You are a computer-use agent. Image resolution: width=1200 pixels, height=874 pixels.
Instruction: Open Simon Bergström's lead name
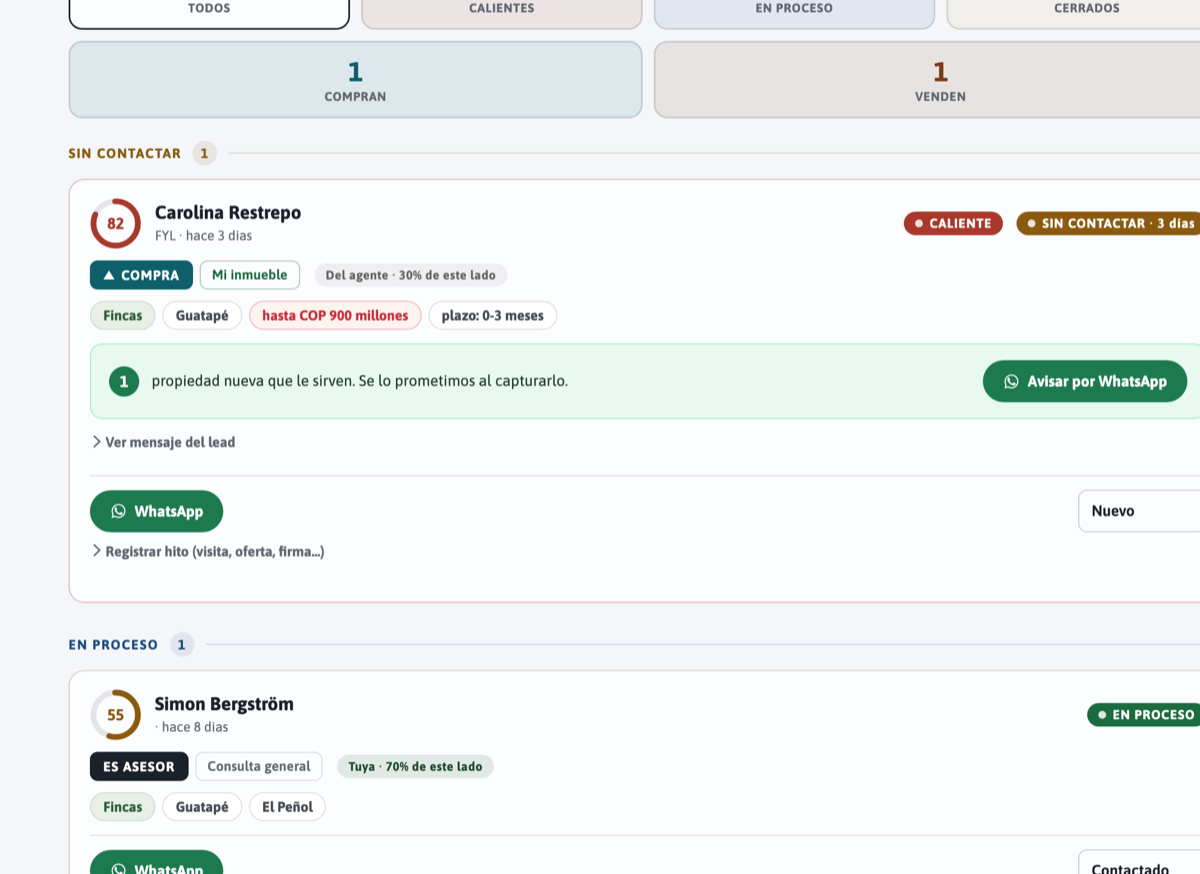224,704
